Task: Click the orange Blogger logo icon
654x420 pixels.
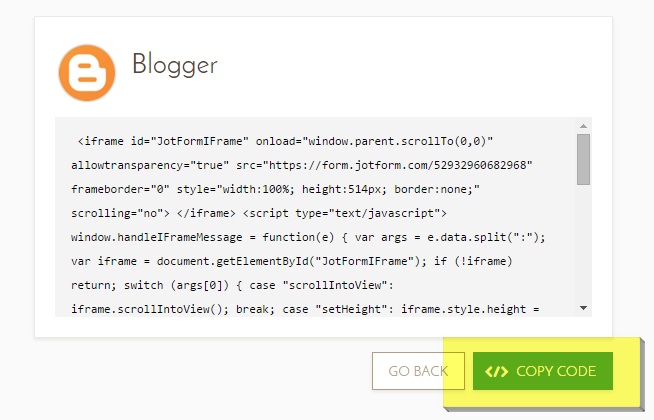Action: (88, 72)
